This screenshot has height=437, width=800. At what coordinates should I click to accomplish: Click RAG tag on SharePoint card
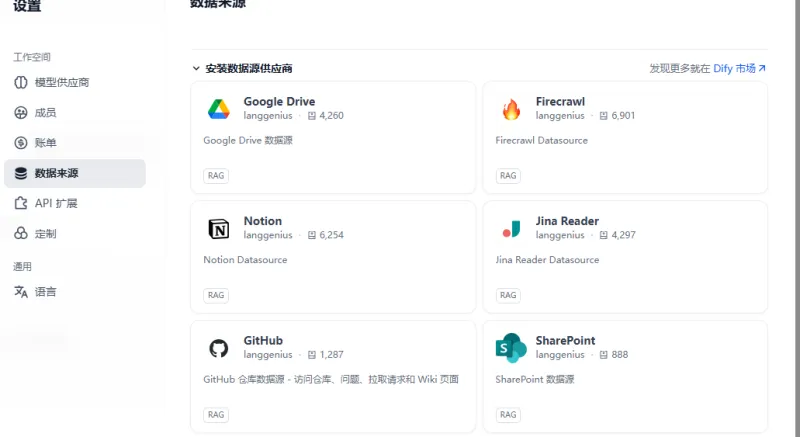(x=508, y=415)
